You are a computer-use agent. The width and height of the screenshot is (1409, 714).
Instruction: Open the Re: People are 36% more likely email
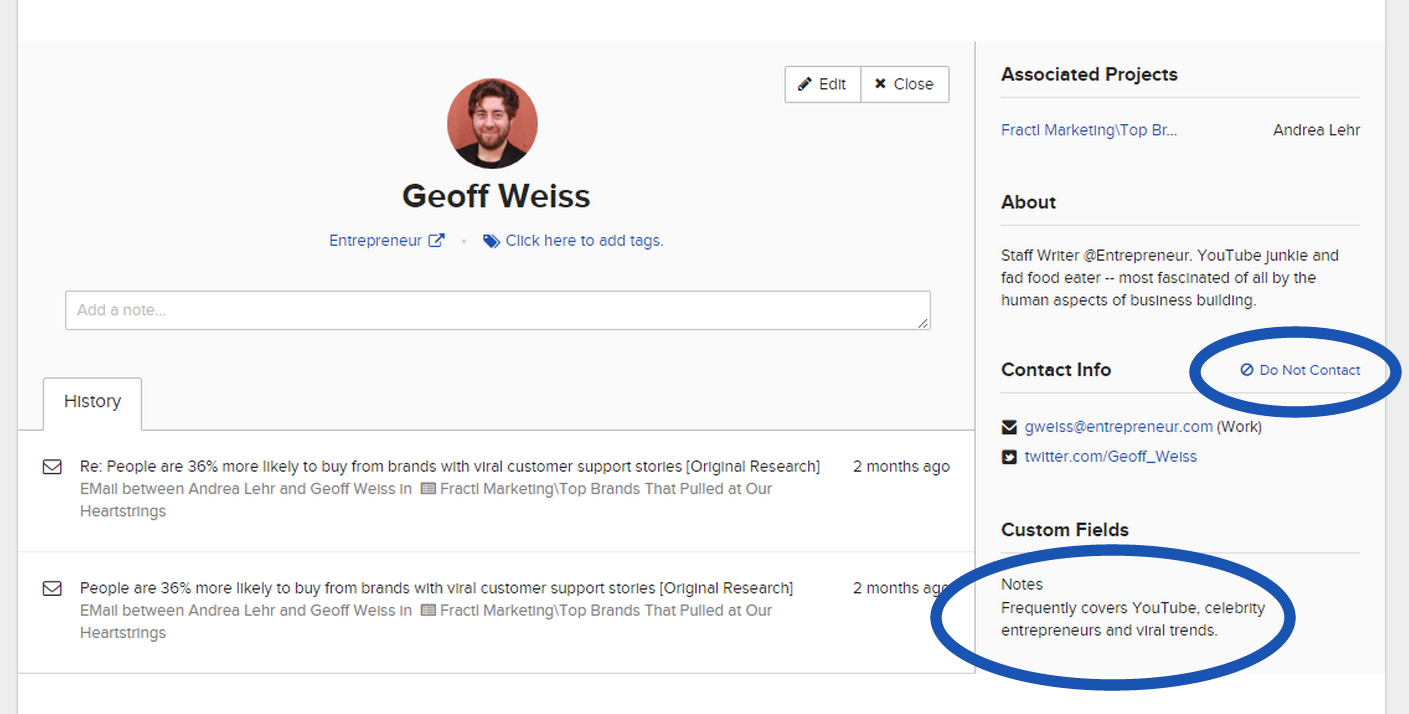(x=450, y=466)
